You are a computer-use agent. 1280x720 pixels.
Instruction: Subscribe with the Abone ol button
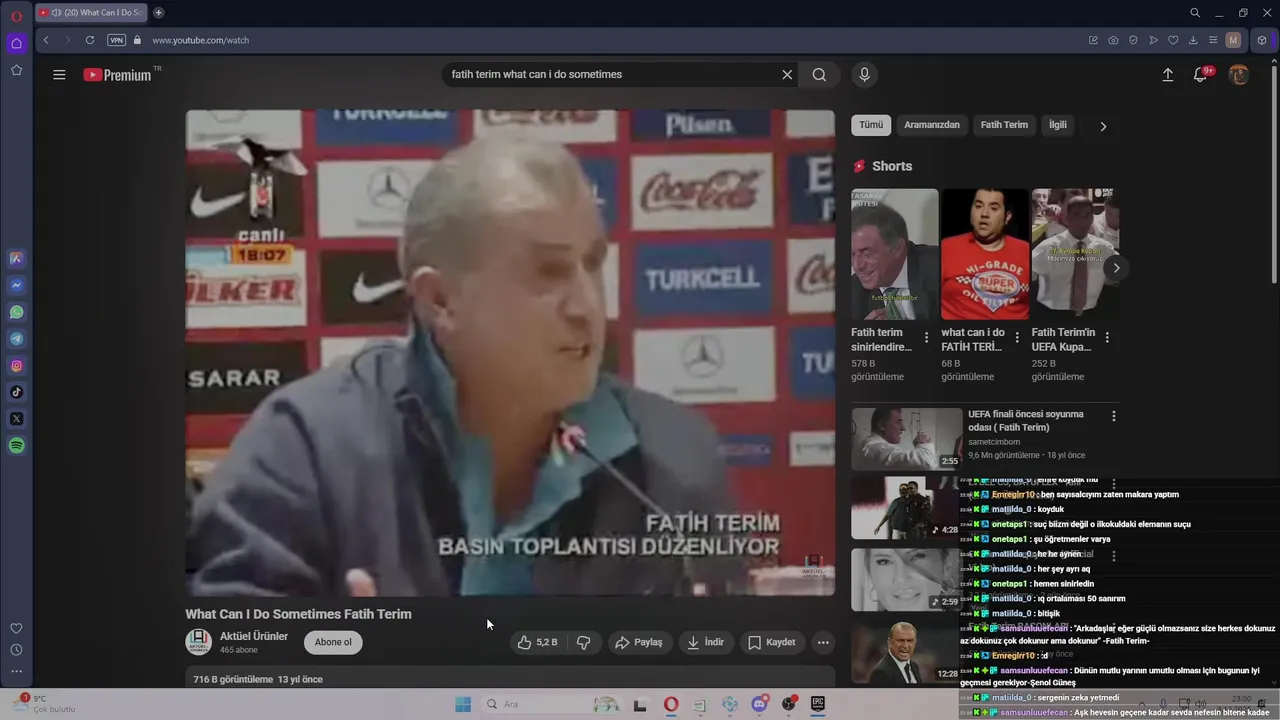tap(333, 642)
